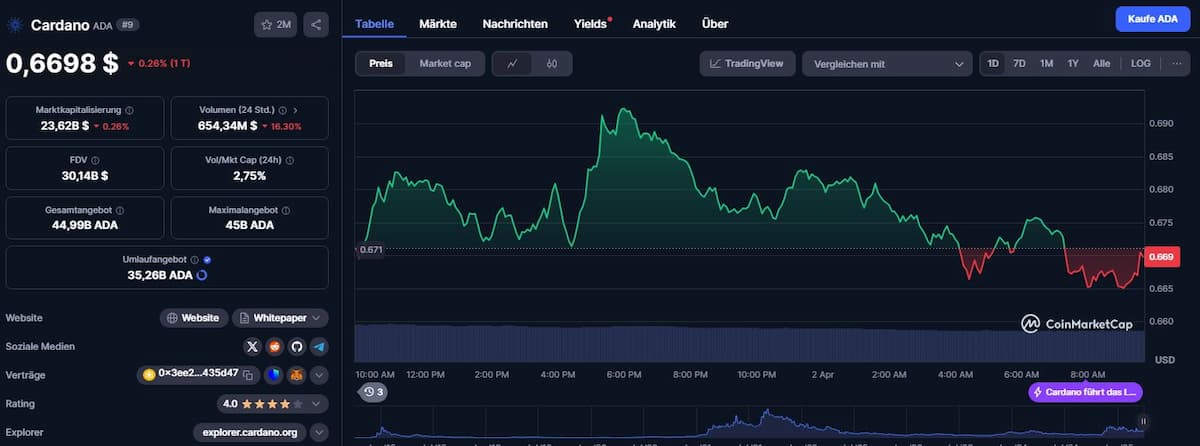
Task: Open info icon beside Vol/Mkt Cap (24h)
Action: click(291, 159)
